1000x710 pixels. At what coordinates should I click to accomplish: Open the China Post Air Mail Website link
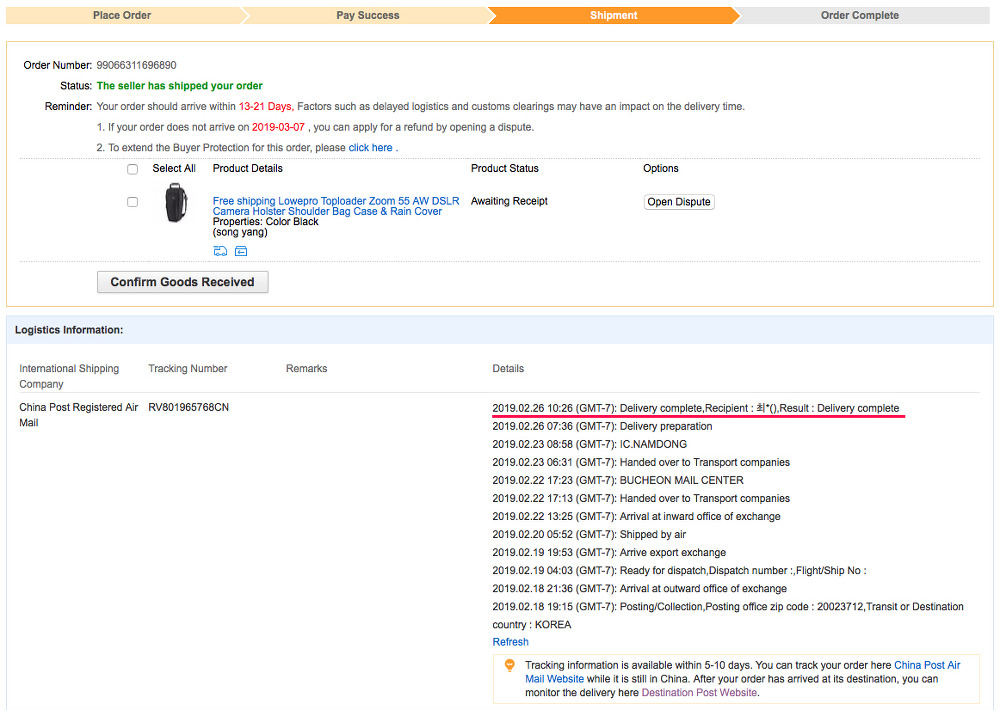(927, 665)
